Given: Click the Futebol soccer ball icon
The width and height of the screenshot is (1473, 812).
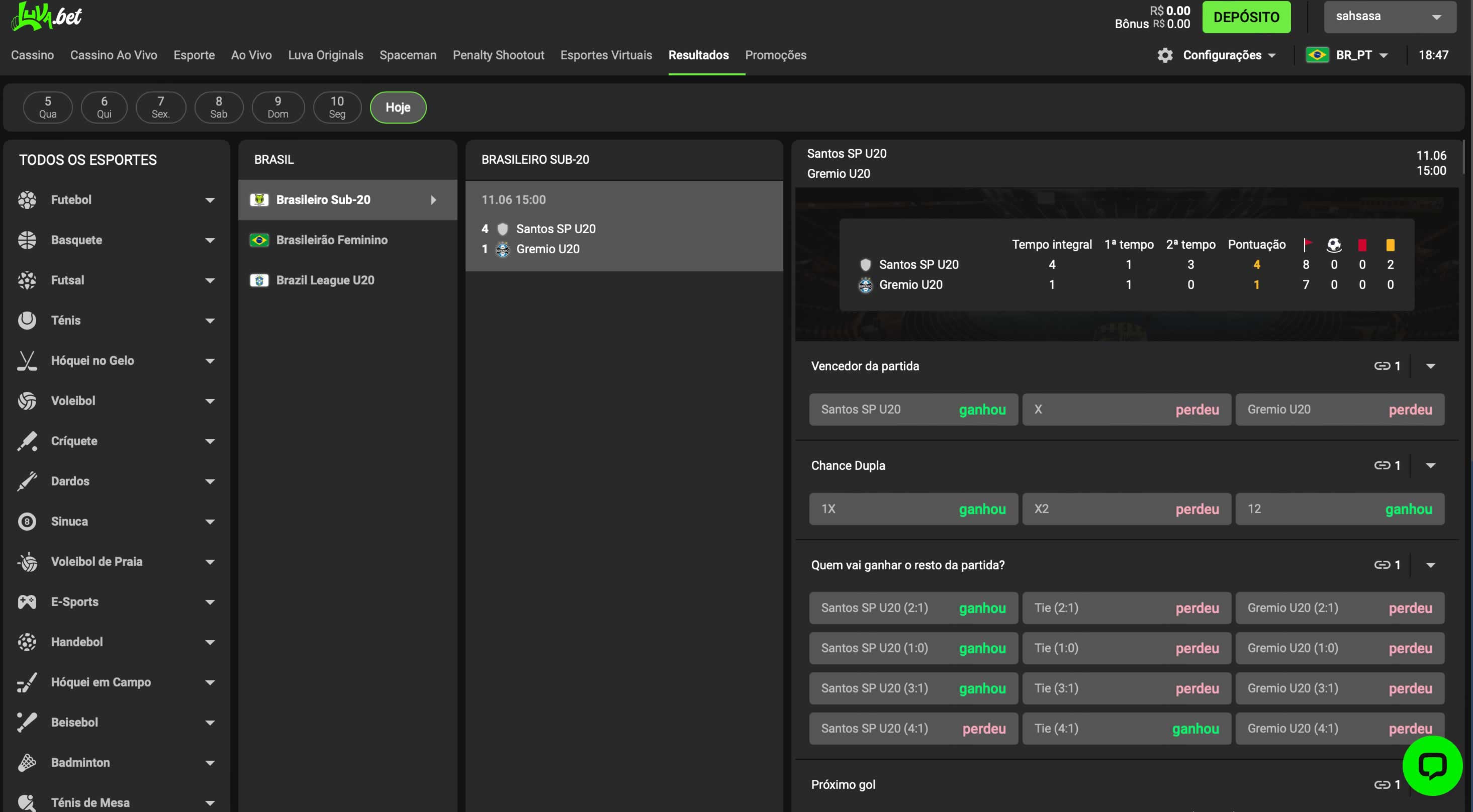Looking at the screenshot, I should tap(27, 200).
